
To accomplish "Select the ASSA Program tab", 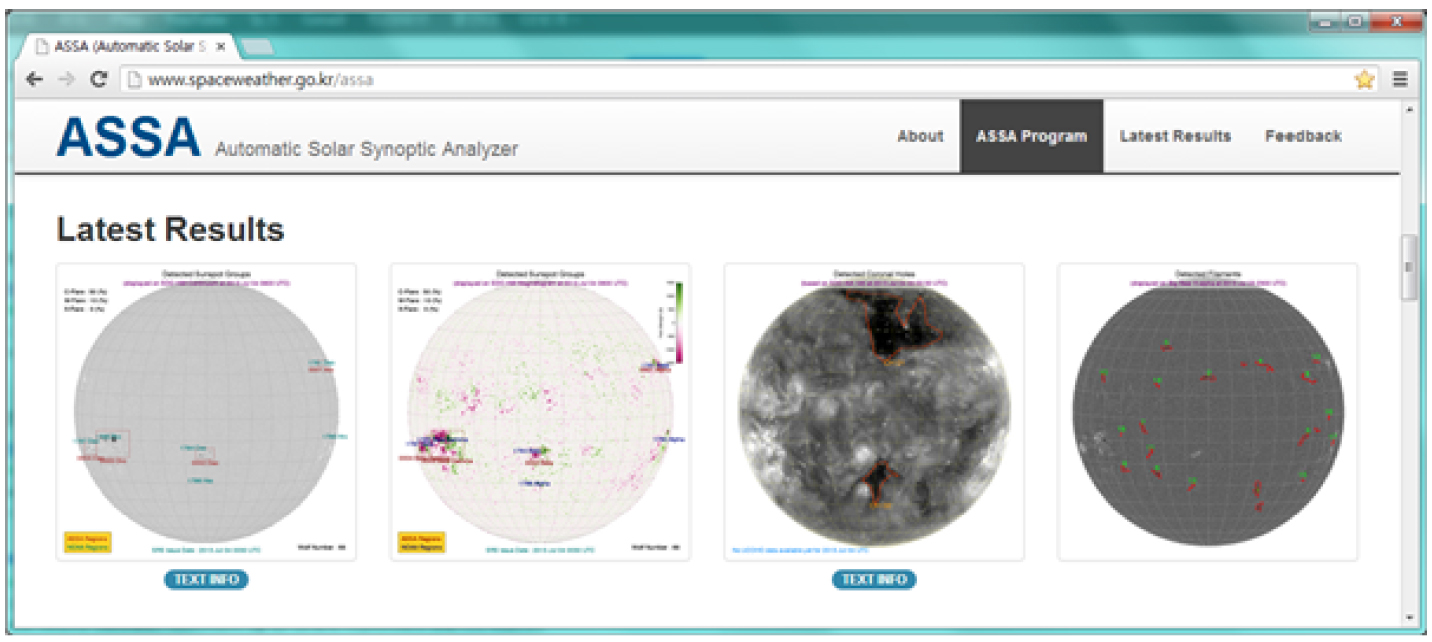I will [1031, 136].
